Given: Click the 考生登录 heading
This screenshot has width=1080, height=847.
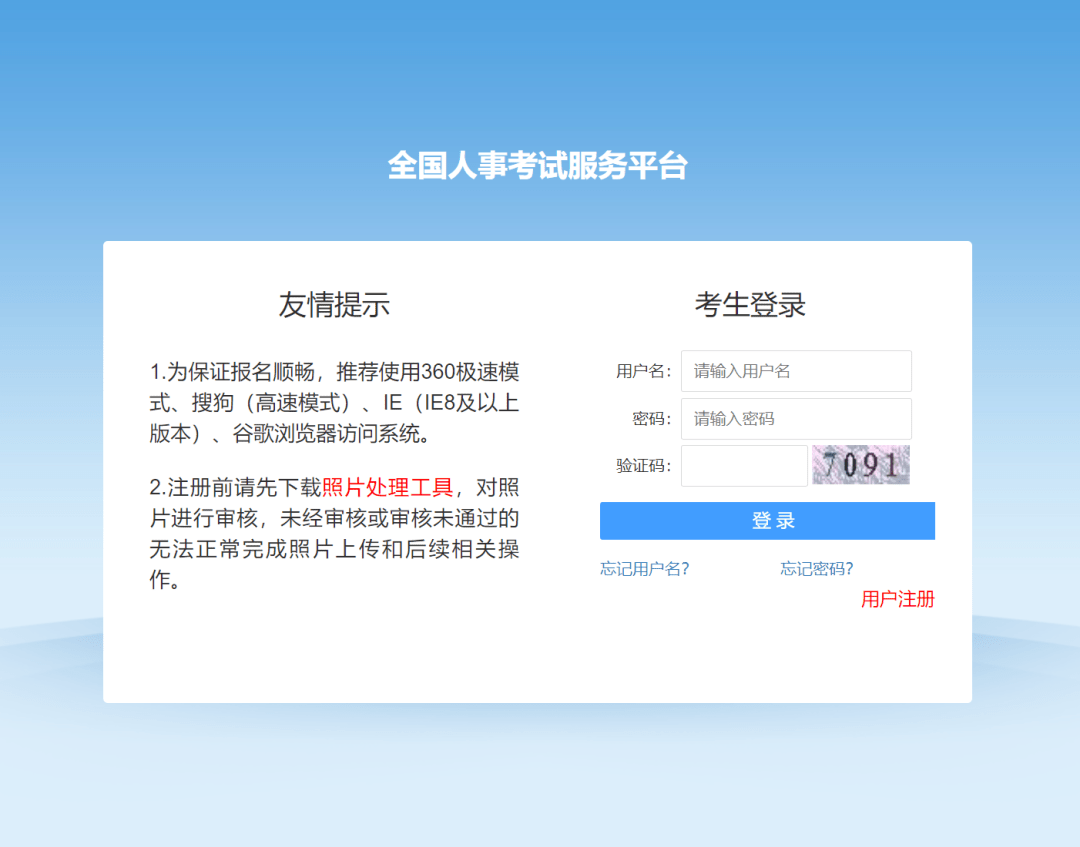Looking at the screenshot, I should [x=750, y=304].
